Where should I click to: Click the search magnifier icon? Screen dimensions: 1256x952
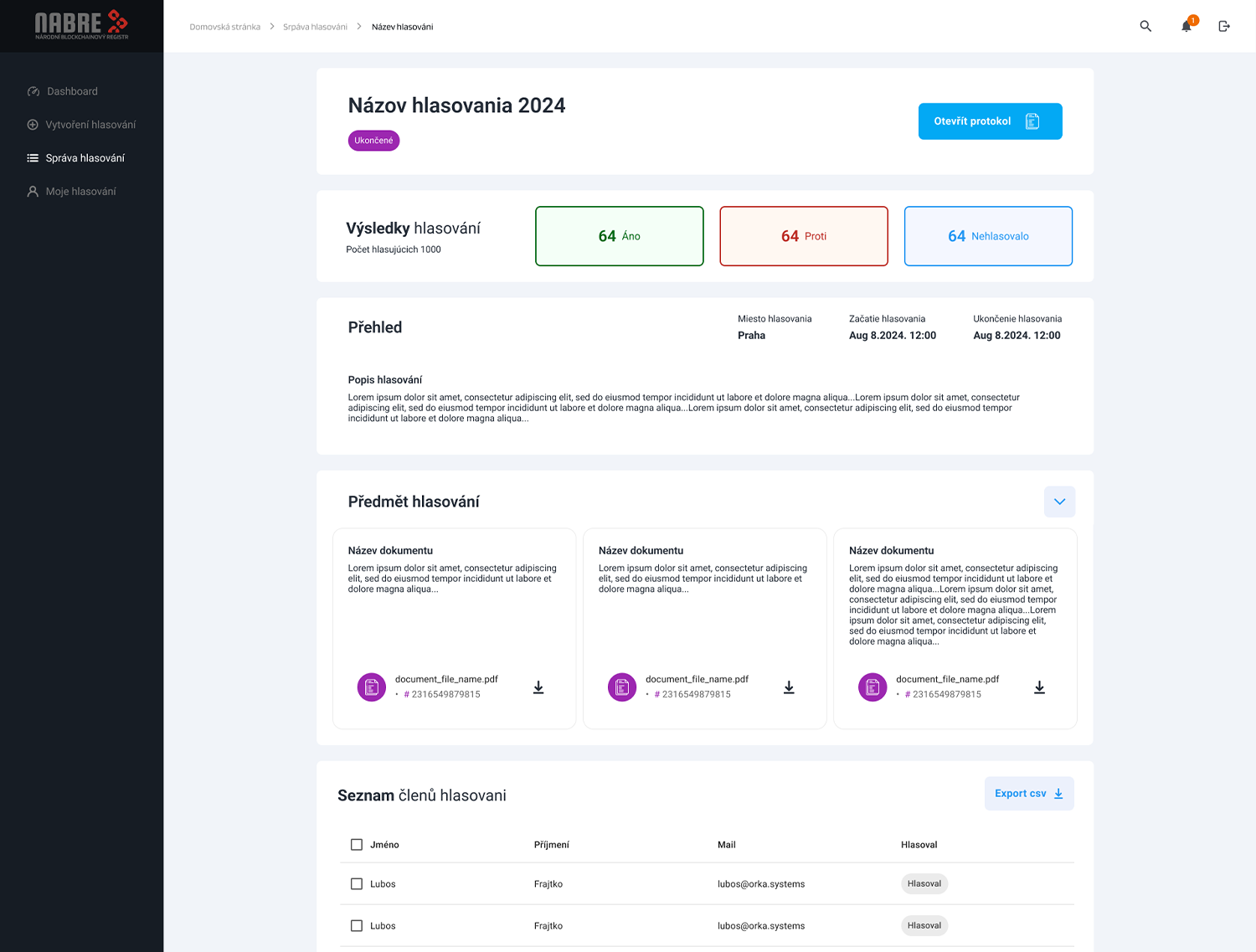tap(1145, 27)
